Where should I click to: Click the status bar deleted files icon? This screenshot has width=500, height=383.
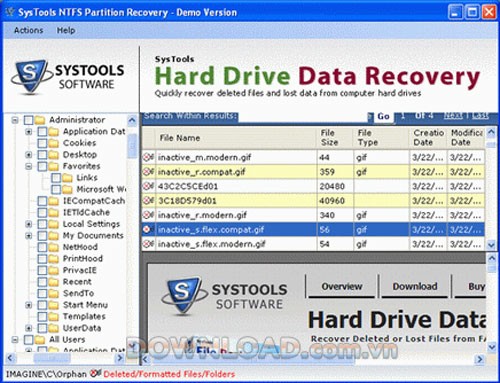point(95,374)
